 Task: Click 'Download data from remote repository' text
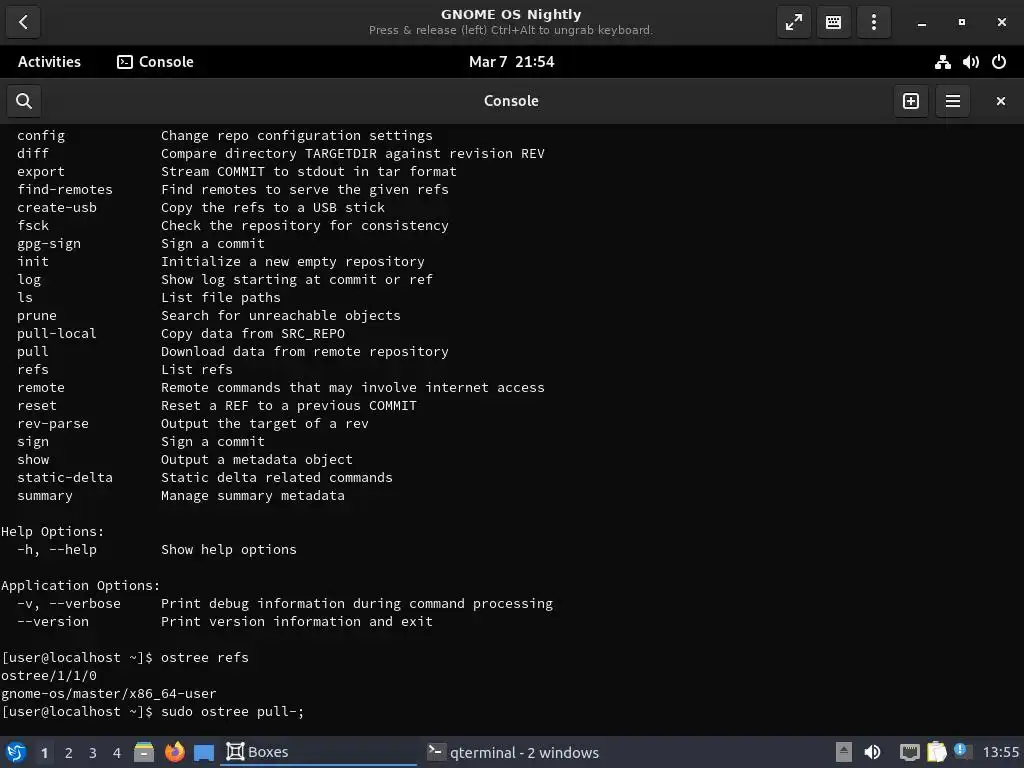pos(305,351)
